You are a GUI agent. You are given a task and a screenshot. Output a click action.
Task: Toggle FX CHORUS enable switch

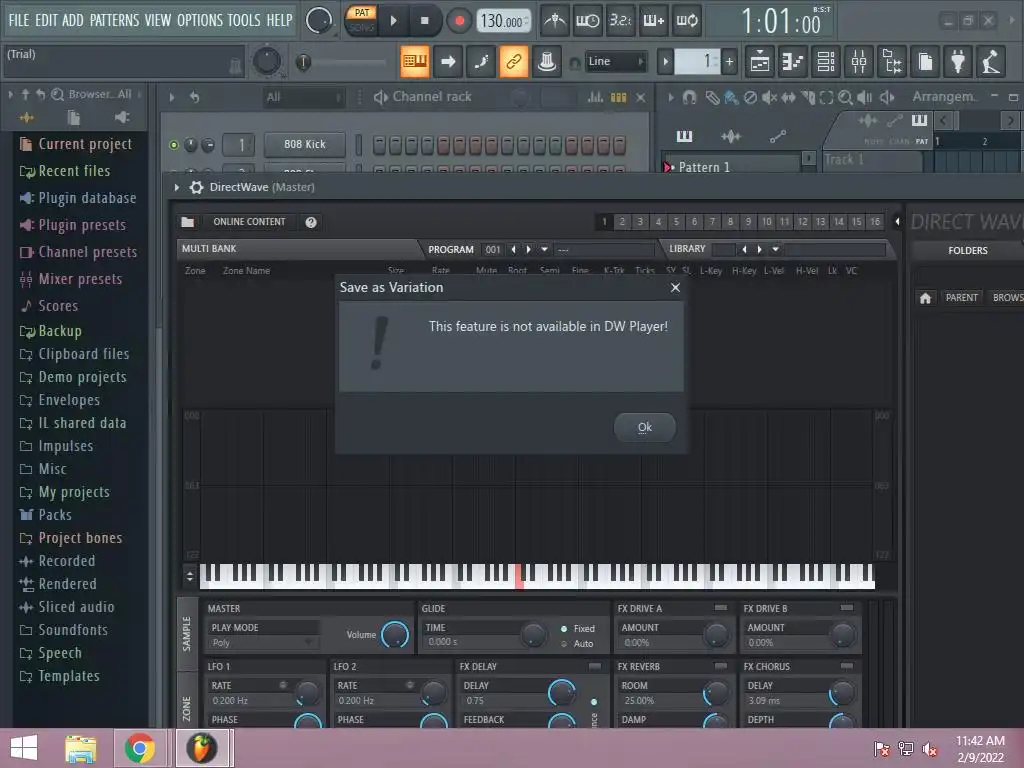pyautogui.click(x=846, y=666)
